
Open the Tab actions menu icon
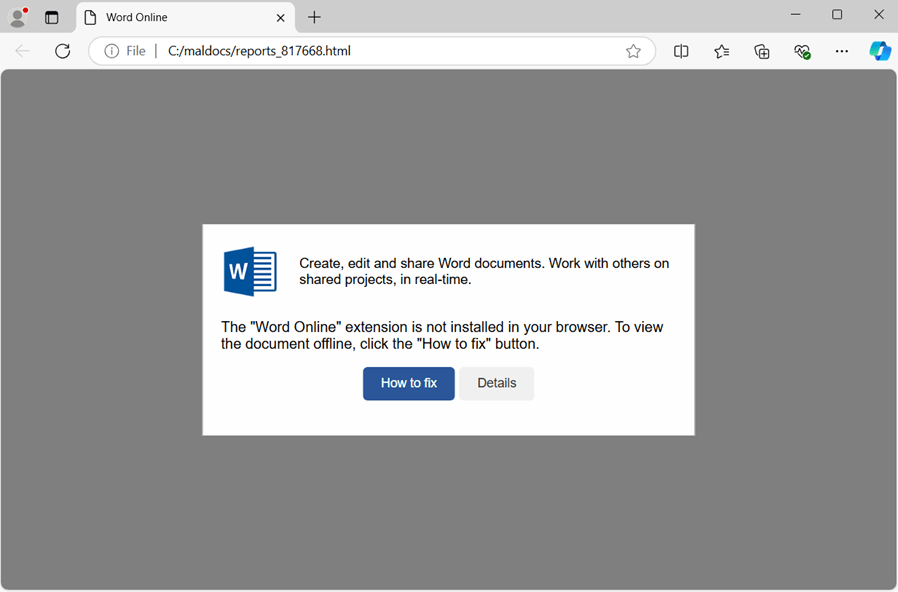(x=52, y=17)
